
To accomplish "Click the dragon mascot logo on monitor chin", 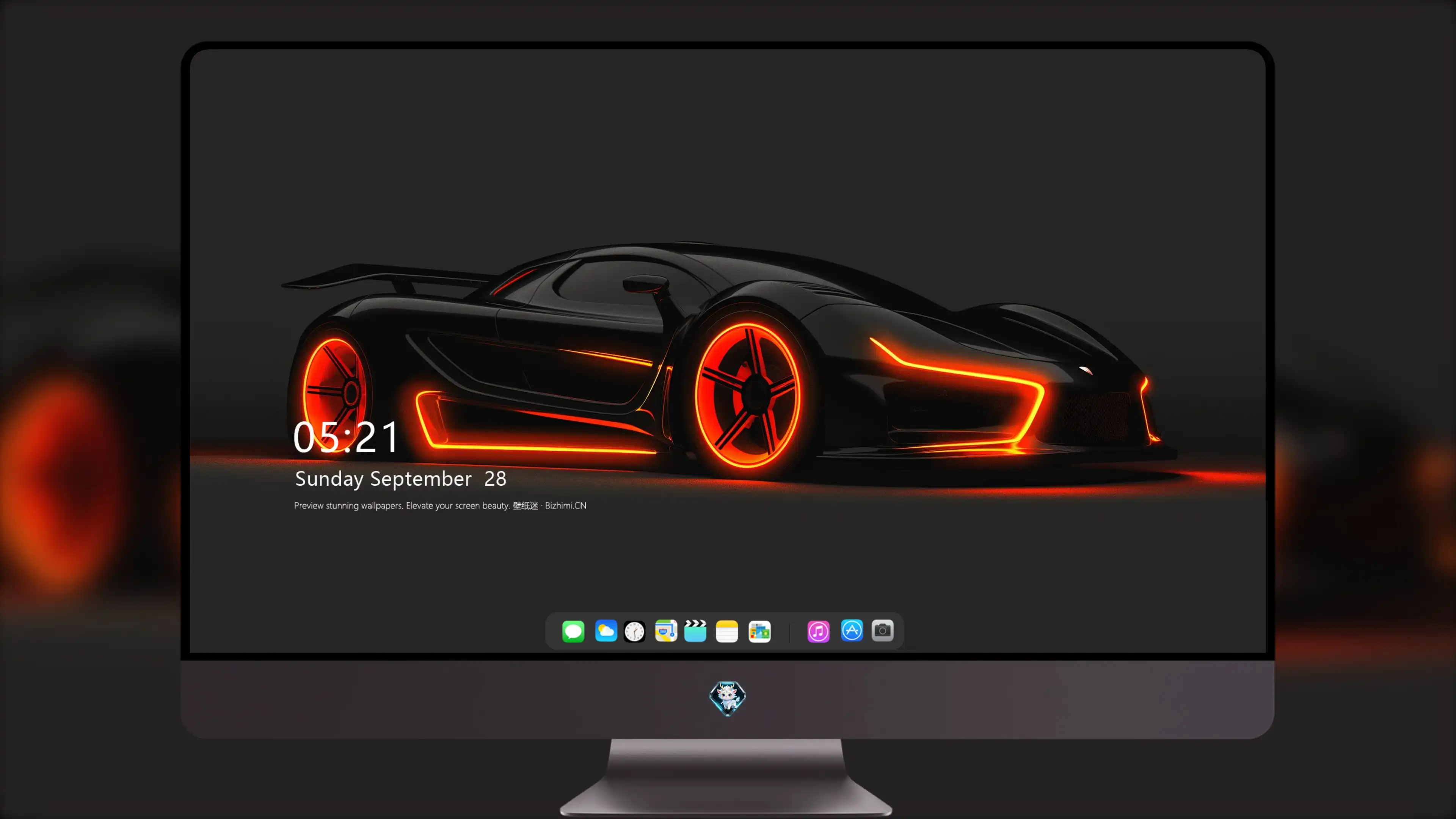I will click(728, 698).
